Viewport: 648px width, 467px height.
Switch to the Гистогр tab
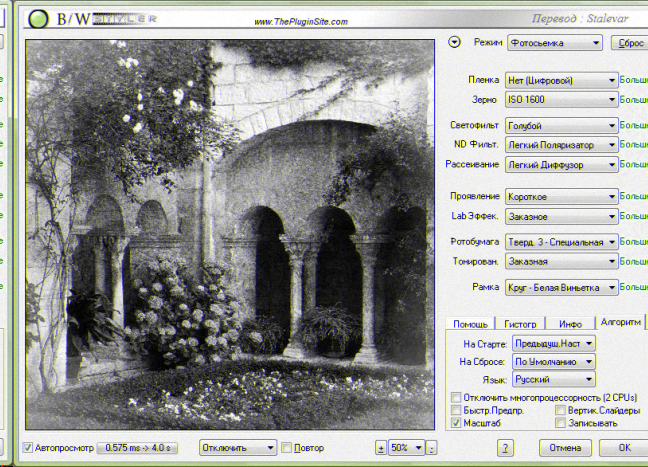520,324
